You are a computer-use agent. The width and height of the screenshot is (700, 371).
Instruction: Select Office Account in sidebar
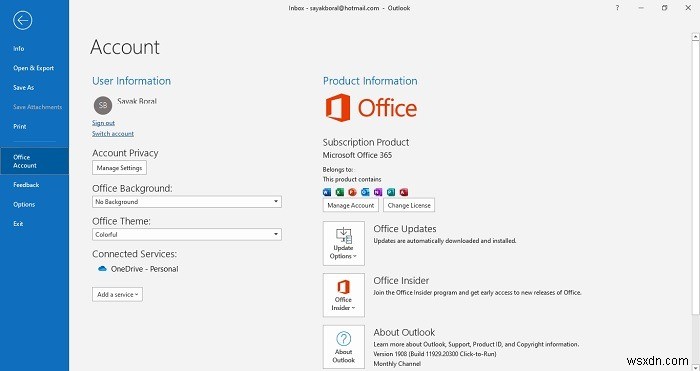click(34, 161)
